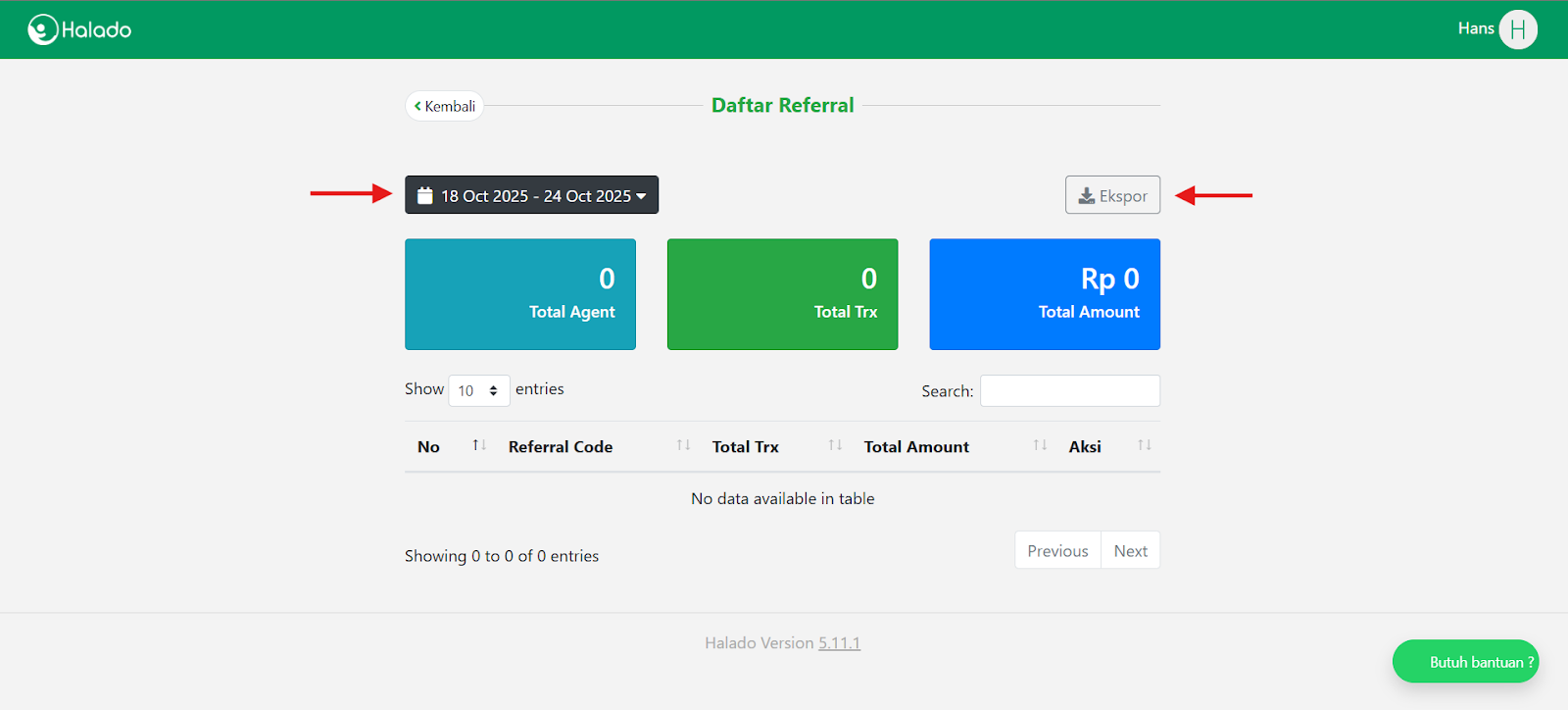Open the 5.11.1 version link
Screen dimensions: 1568x710
pos(839,643)
